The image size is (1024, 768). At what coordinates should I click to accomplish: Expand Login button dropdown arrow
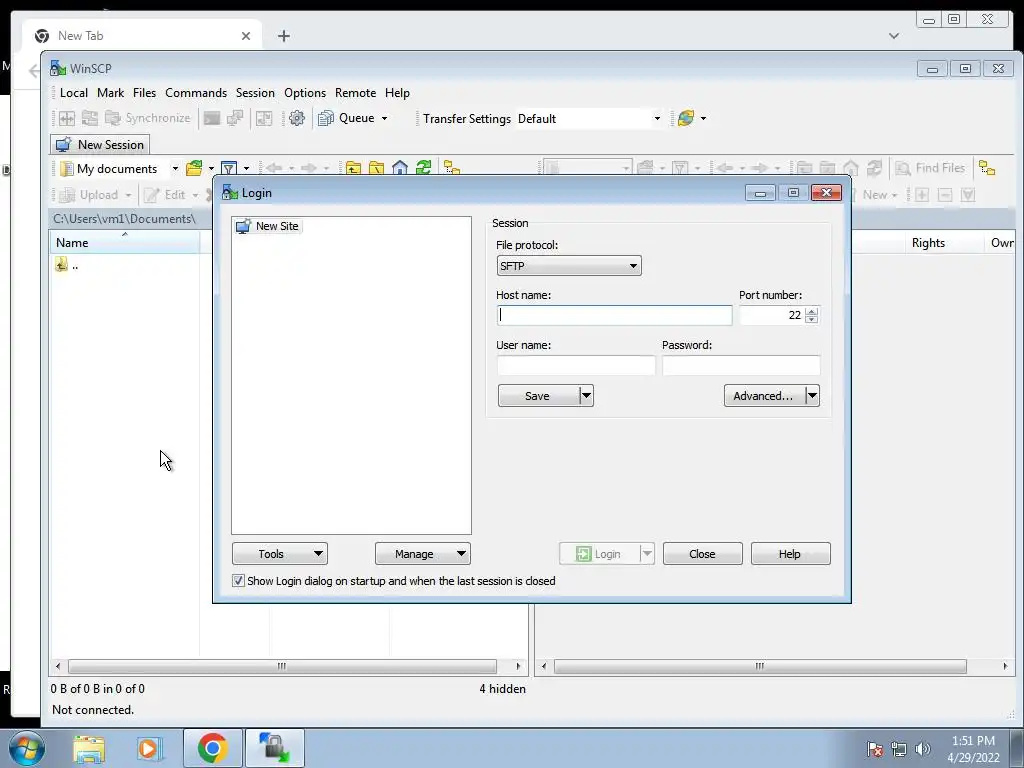point(647,554)
